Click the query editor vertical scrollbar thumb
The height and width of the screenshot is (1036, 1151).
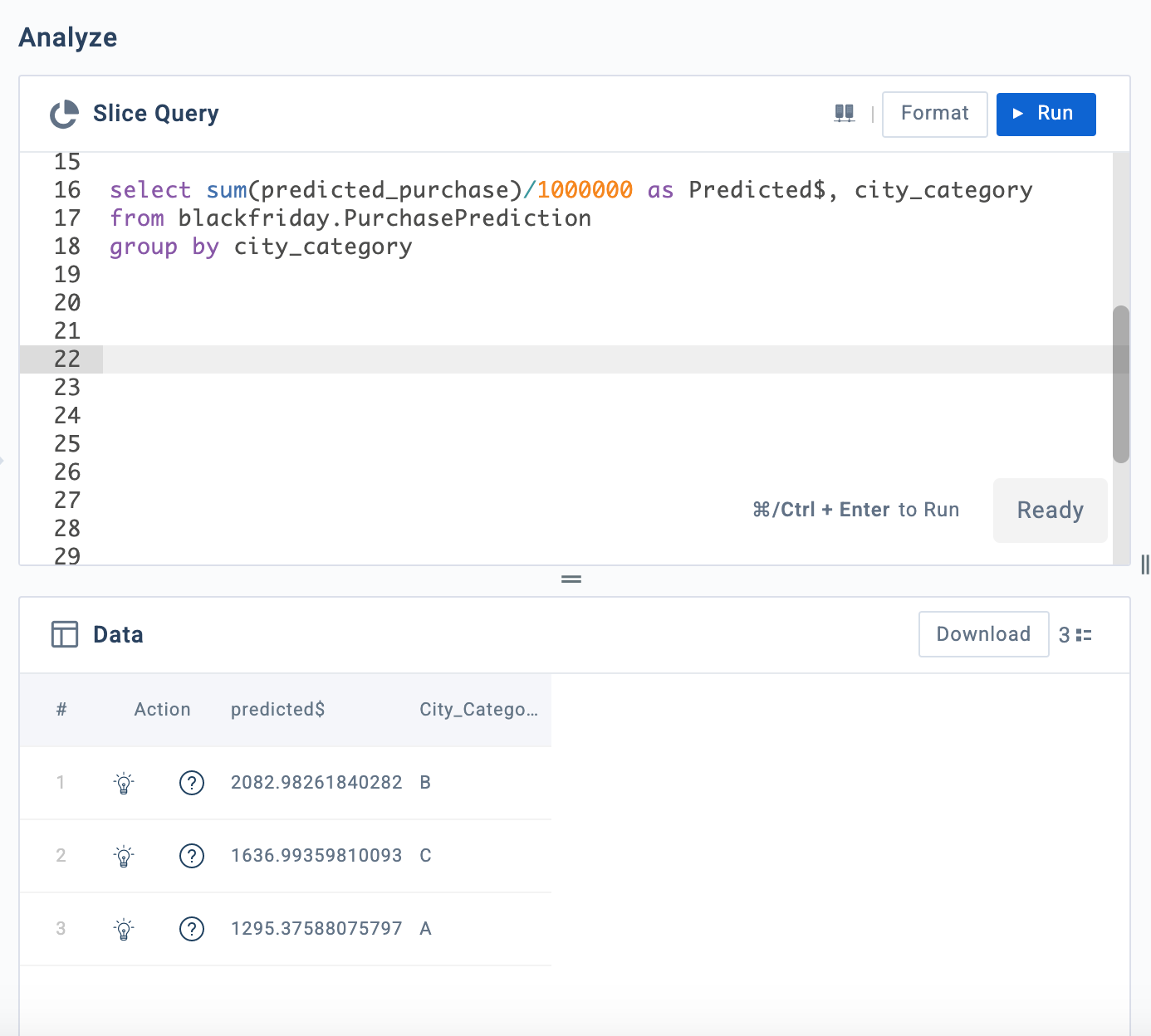click(x=1121, y=384)
